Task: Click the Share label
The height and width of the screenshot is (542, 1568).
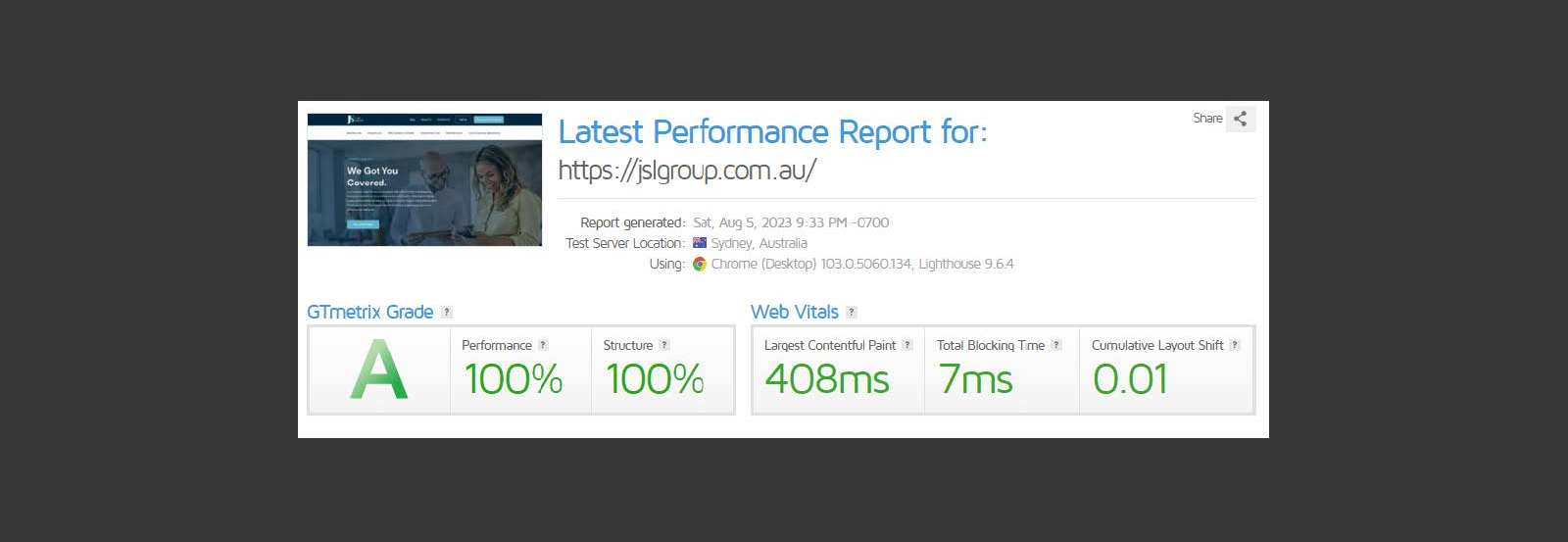Action: 1207,119
